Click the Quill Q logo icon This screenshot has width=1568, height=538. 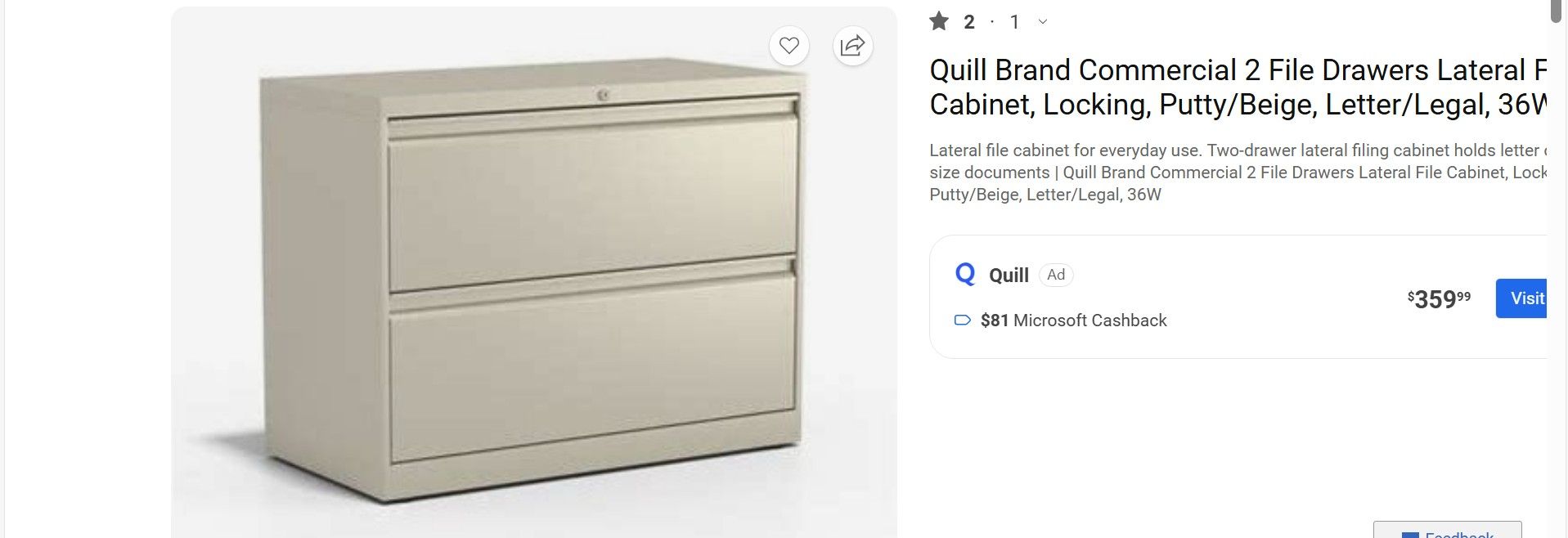(965, 274)
